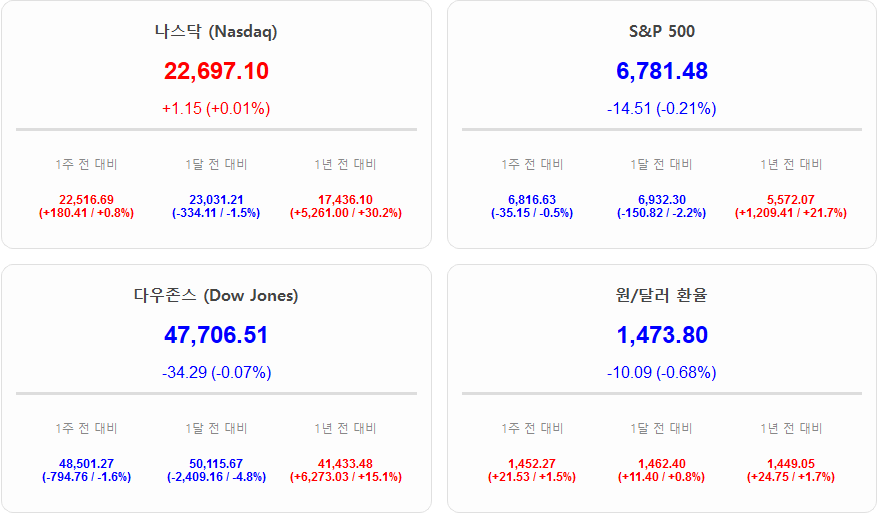This screenshot has height=515, width=879.
Task: Click Nasdaq's 1주 전 대비 value 22,516.69
Action: [86, 200]
